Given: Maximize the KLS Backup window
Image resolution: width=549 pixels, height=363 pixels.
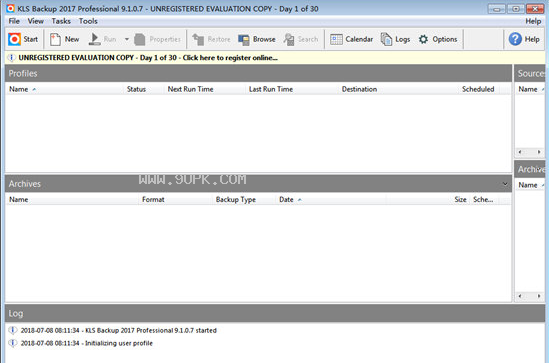Looking at the screenshot, I should click(x=516, y=8).
